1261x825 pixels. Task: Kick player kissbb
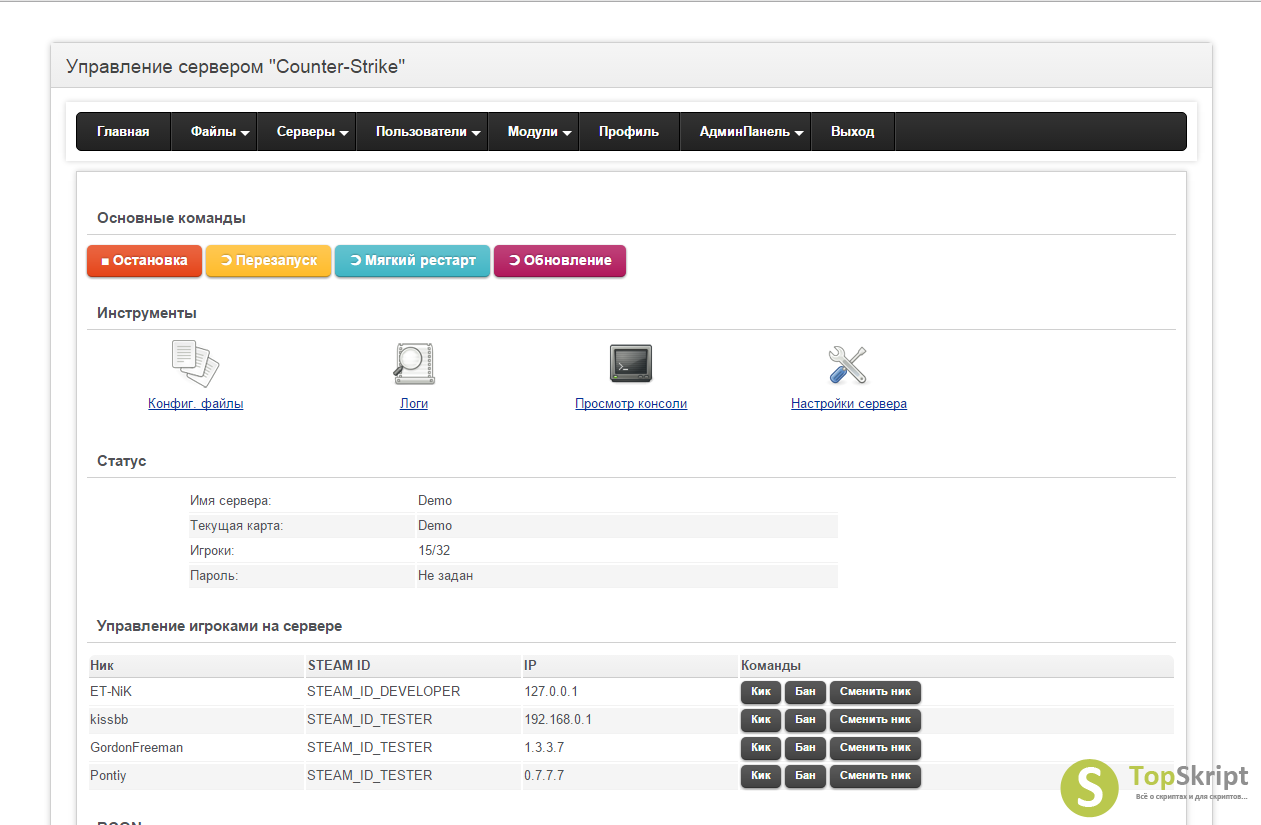point(761,720)
